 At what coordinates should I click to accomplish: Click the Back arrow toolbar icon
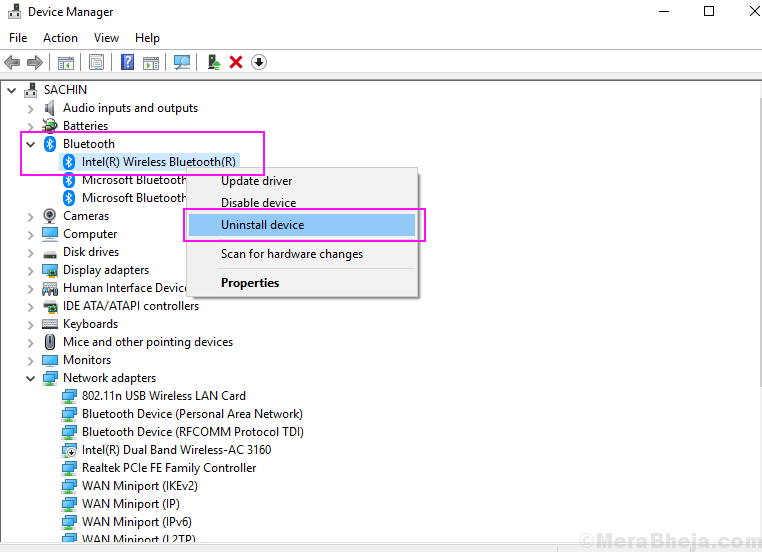12,62
